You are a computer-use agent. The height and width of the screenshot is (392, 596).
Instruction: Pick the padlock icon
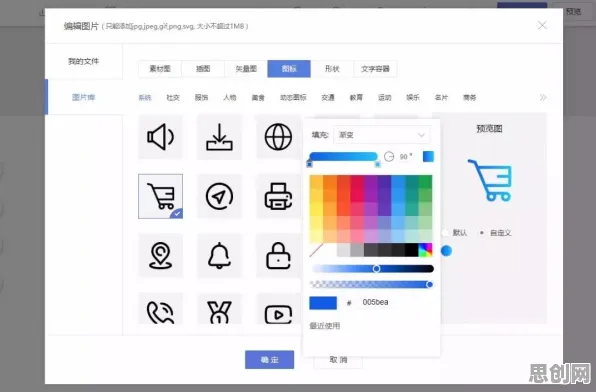click(x=278, y=256)
